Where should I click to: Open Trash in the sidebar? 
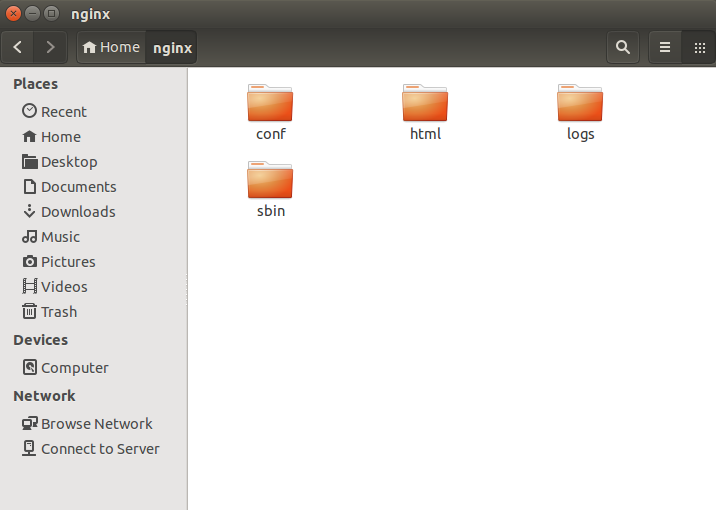pos(94,312)
